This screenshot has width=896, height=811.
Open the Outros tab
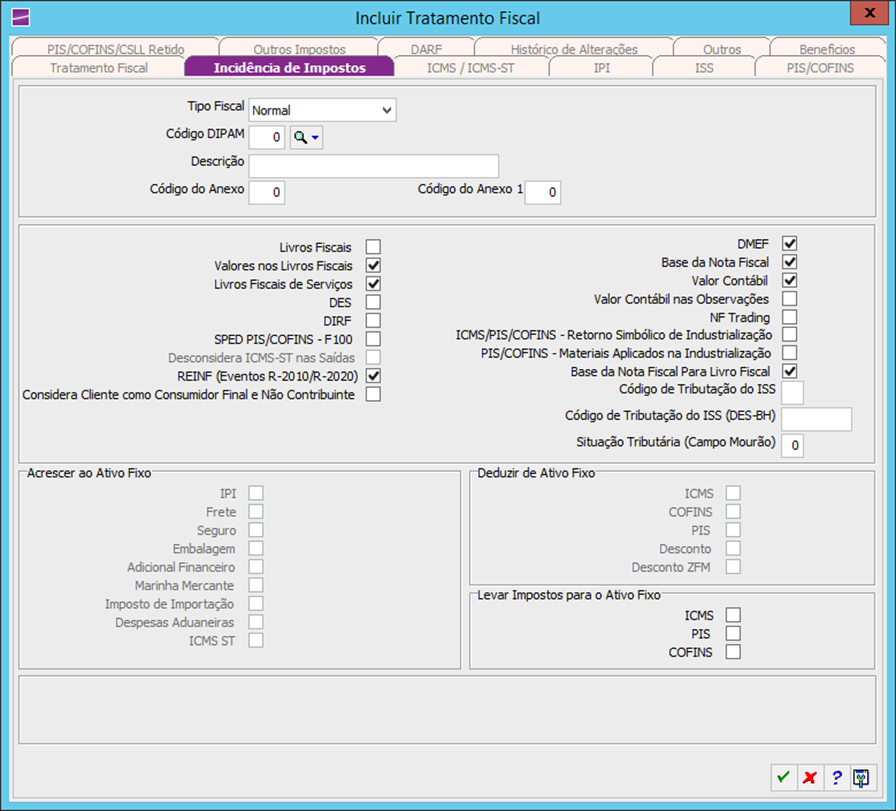click(x=722, y=49)
